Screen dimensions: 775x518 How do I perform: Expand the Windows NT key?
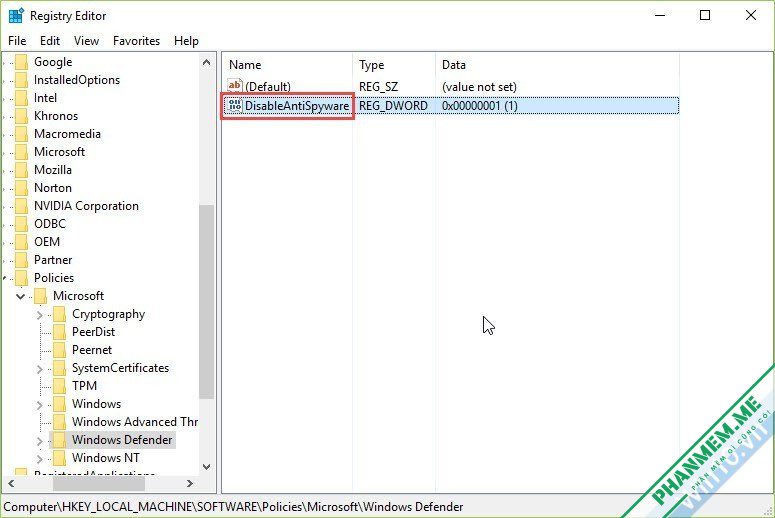coord(40,459)
